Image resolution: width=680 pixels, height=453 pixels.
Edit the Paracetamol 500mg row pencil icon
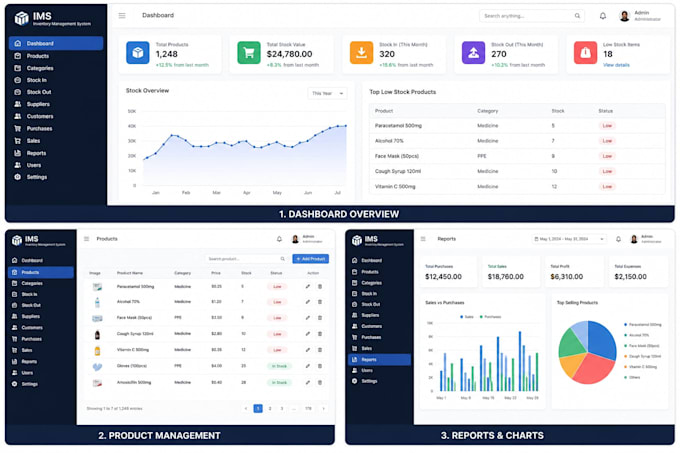pyautogui.click(x=307, y=287)
